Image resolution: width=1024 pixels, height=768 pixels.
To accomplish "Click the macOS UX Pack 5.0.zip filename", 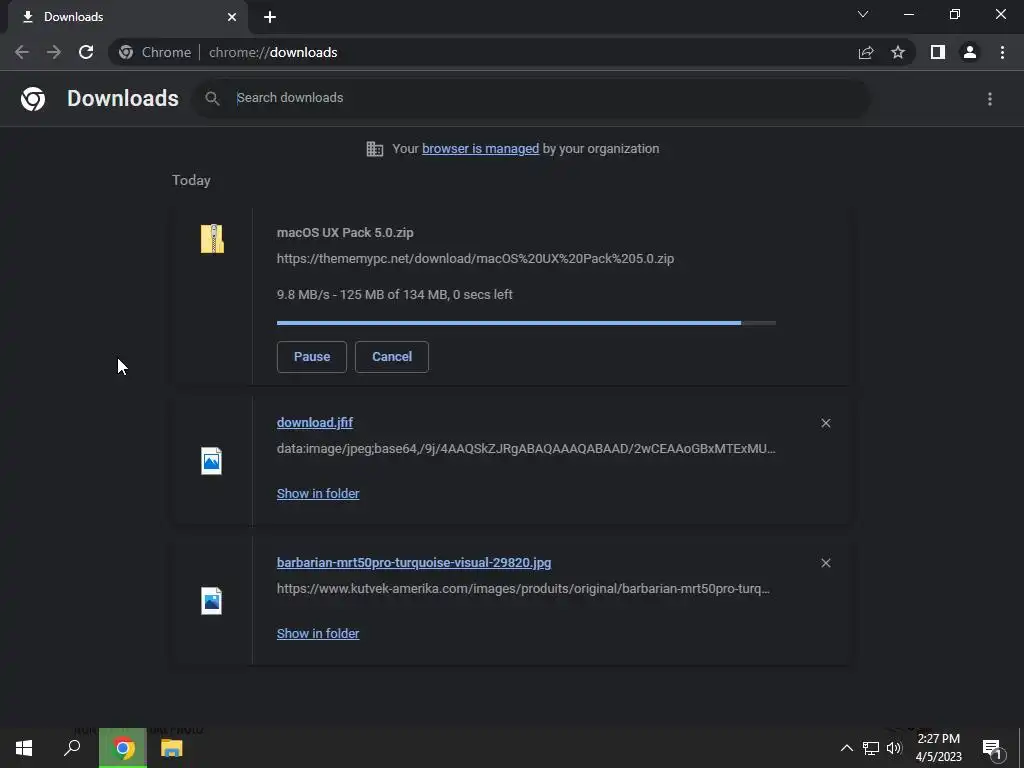I will [345, 232].
